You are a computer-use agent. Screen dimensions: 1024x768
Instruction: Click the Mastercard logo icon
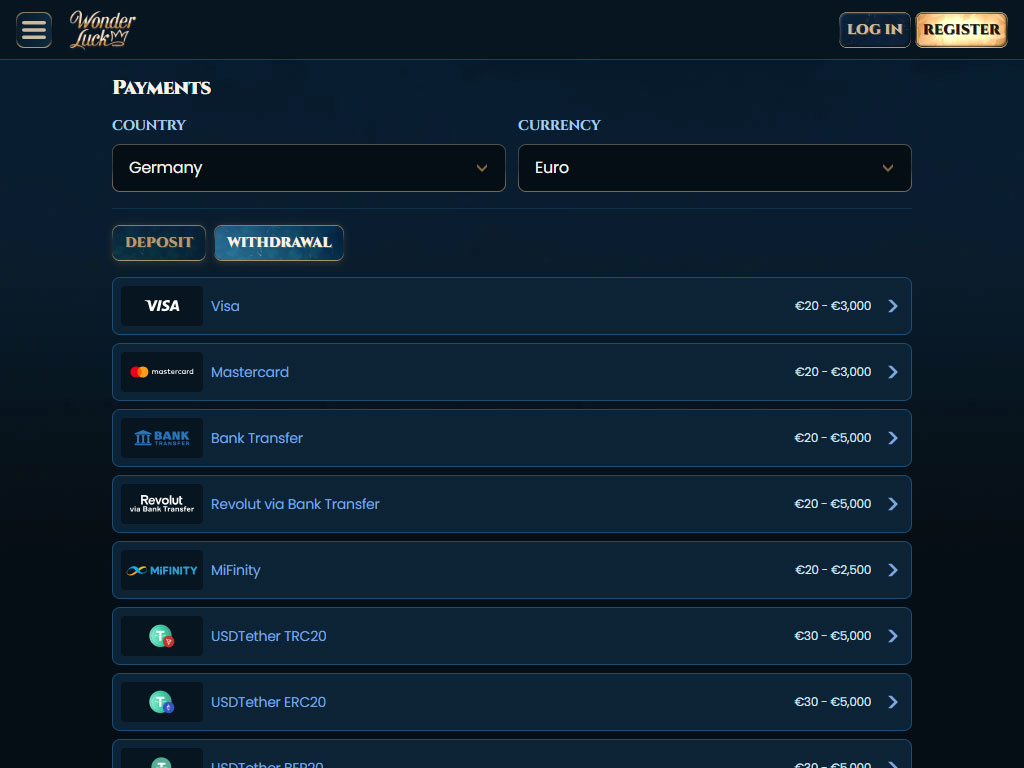162,372
